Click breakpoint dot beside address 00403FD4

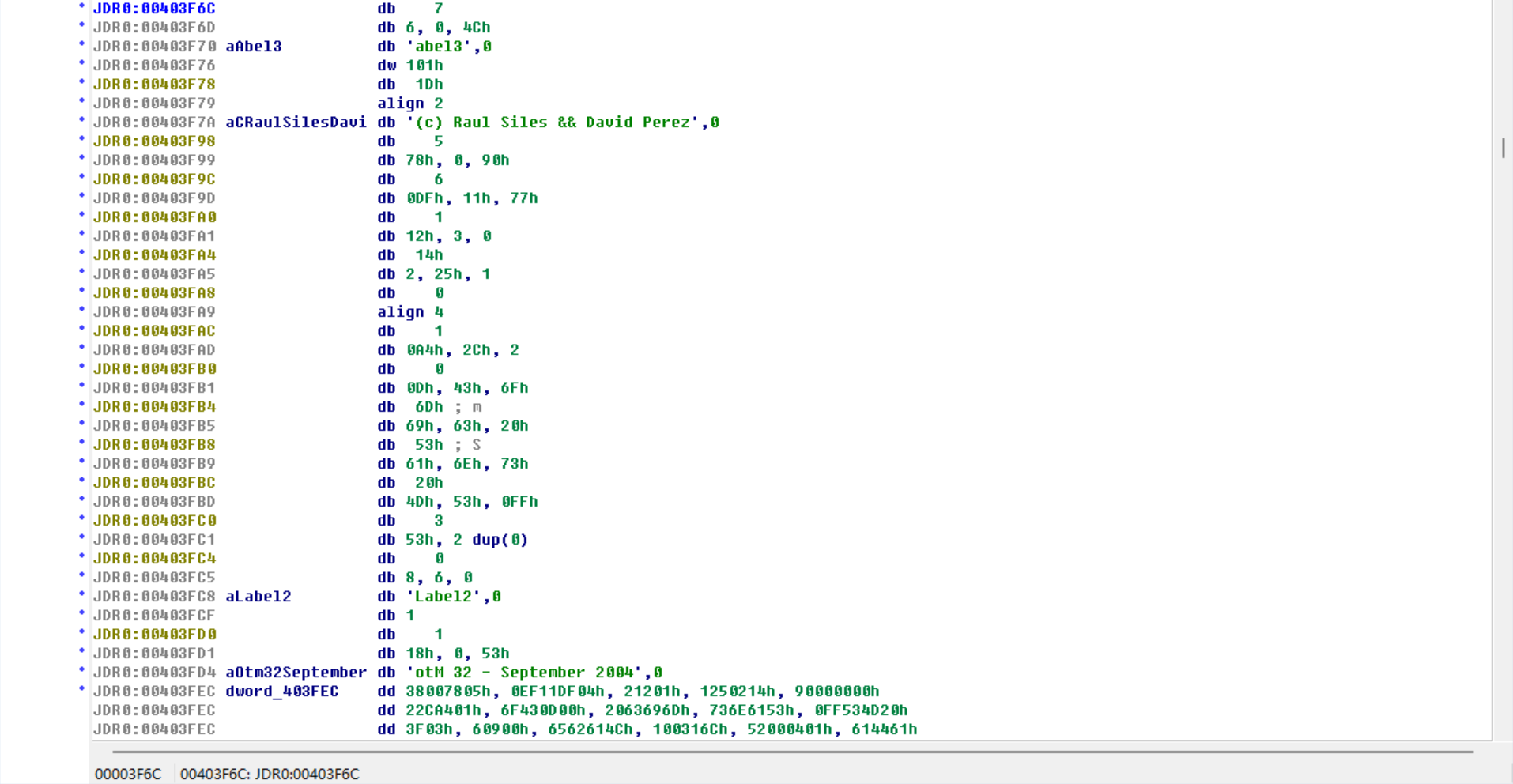pyautogui.click(x=81, y=670)
